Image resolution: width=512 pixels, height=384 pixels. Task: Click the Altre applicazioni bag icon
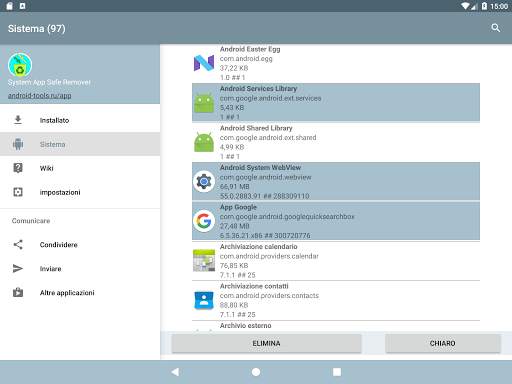coord(18,292)
